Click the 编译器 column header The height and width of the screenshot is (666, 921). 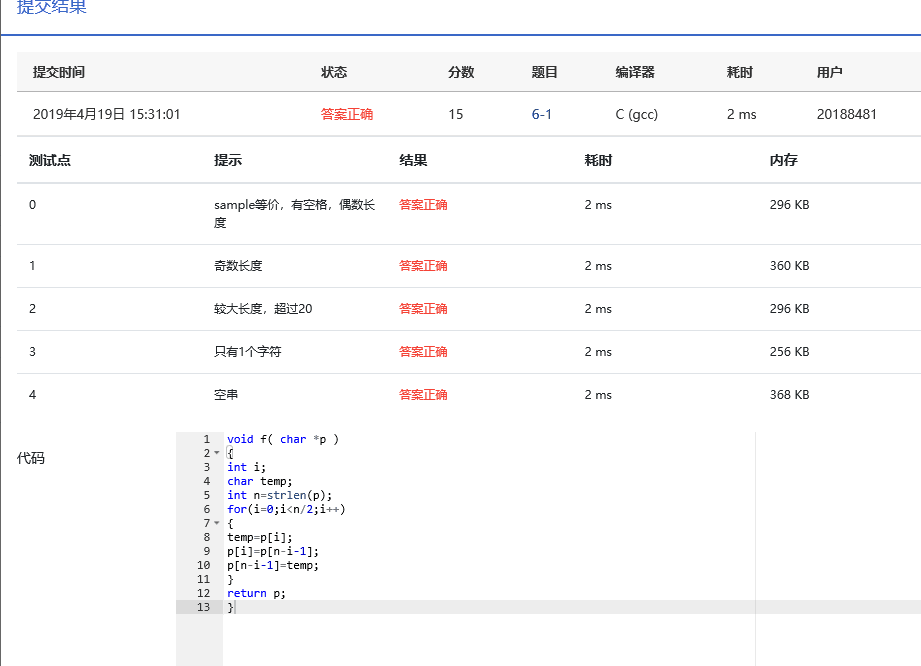[634, 72]
